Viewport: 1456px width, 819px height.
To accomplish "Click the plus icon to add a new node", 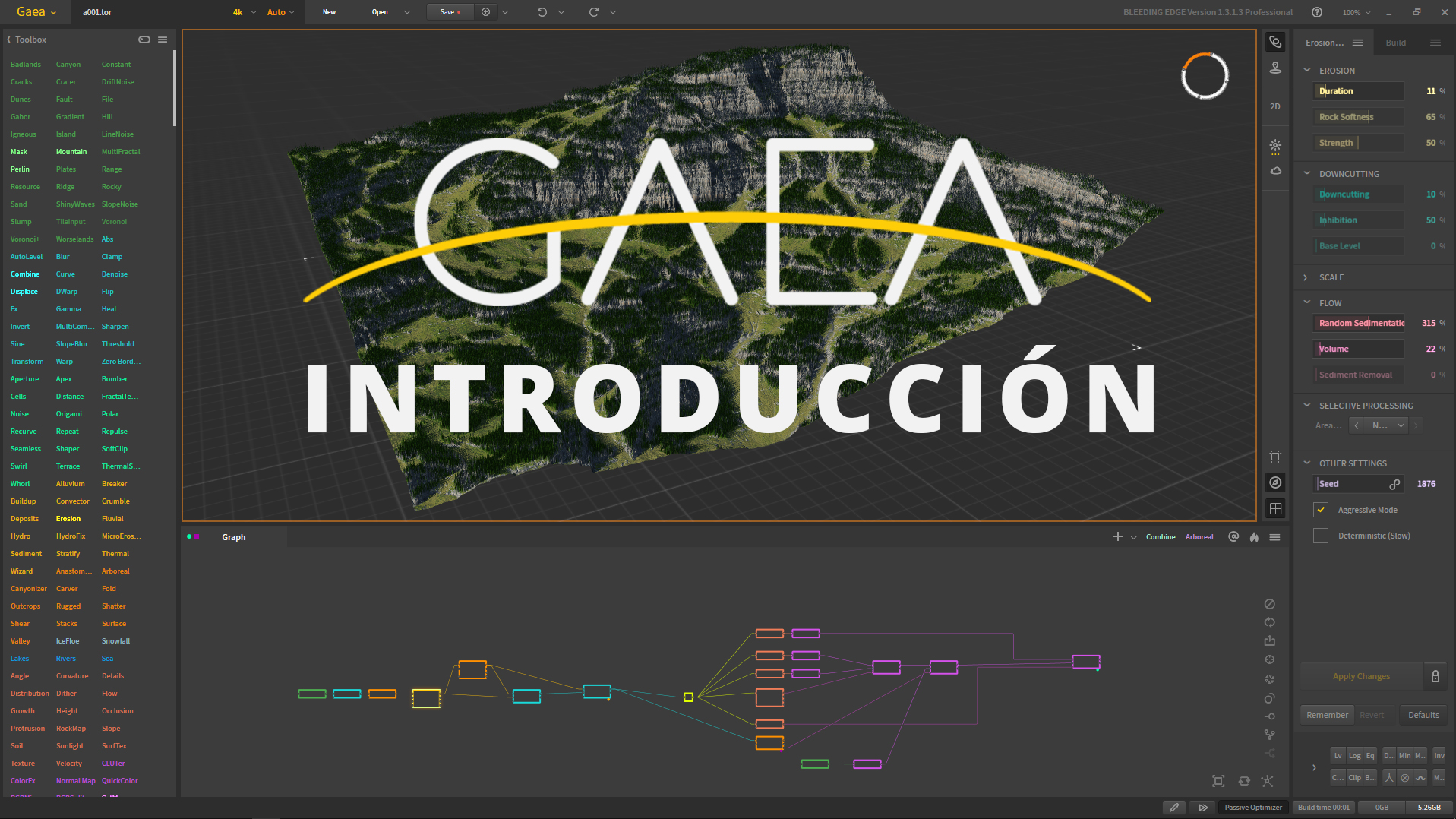I will 1118,536.
